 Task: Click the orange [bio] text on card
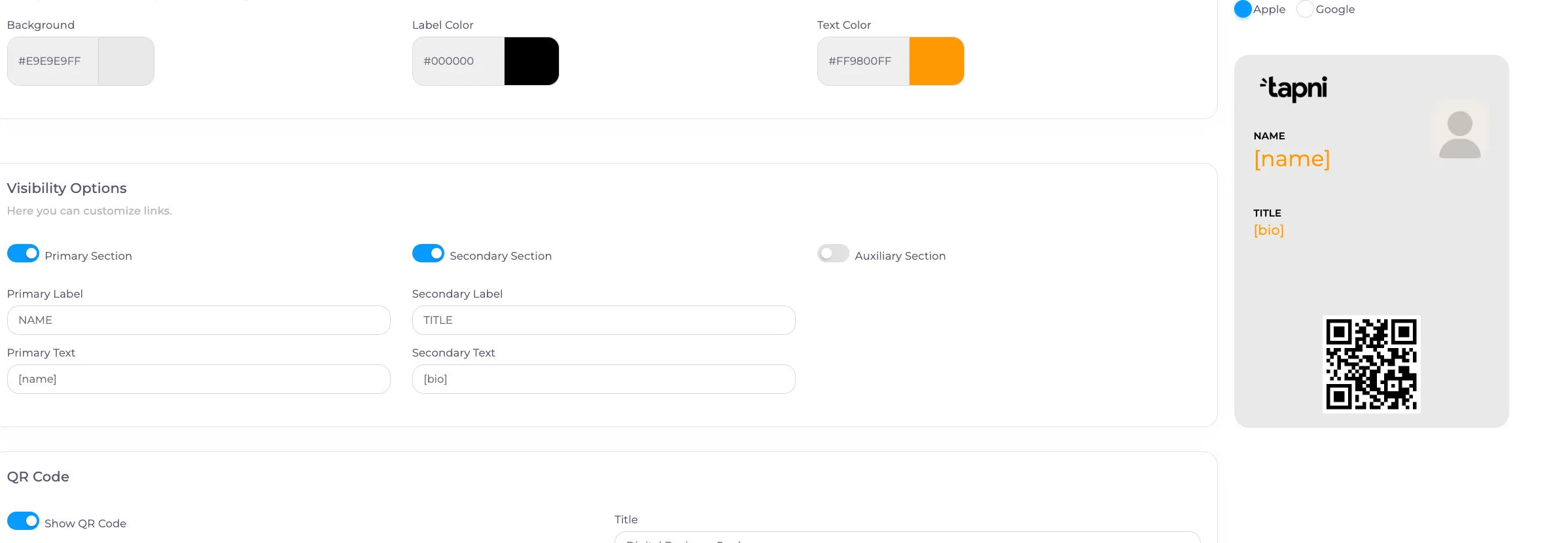[1269, 230]
